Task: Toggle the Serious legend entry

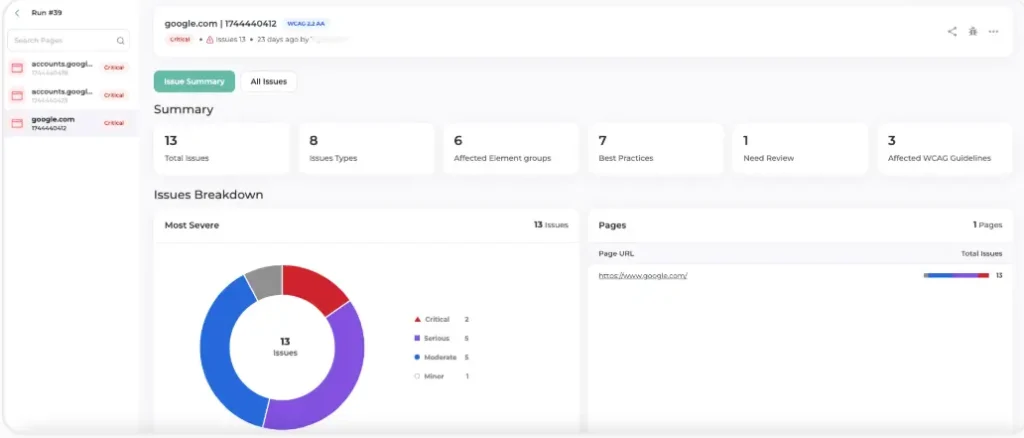Action: (441, 338)
